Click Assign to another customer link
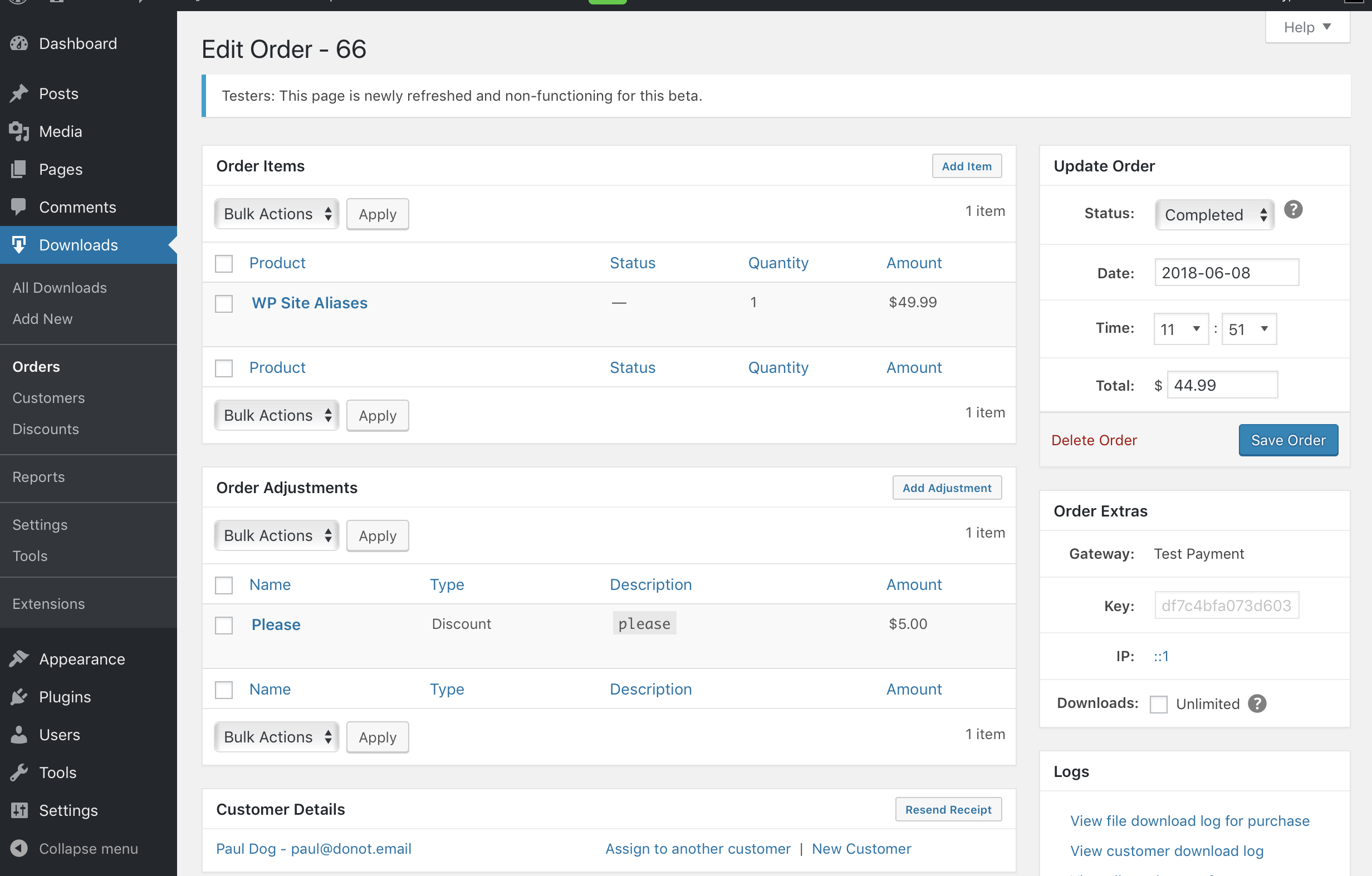The width and height of the screenshot is (1372, 876). coord(698,849)
